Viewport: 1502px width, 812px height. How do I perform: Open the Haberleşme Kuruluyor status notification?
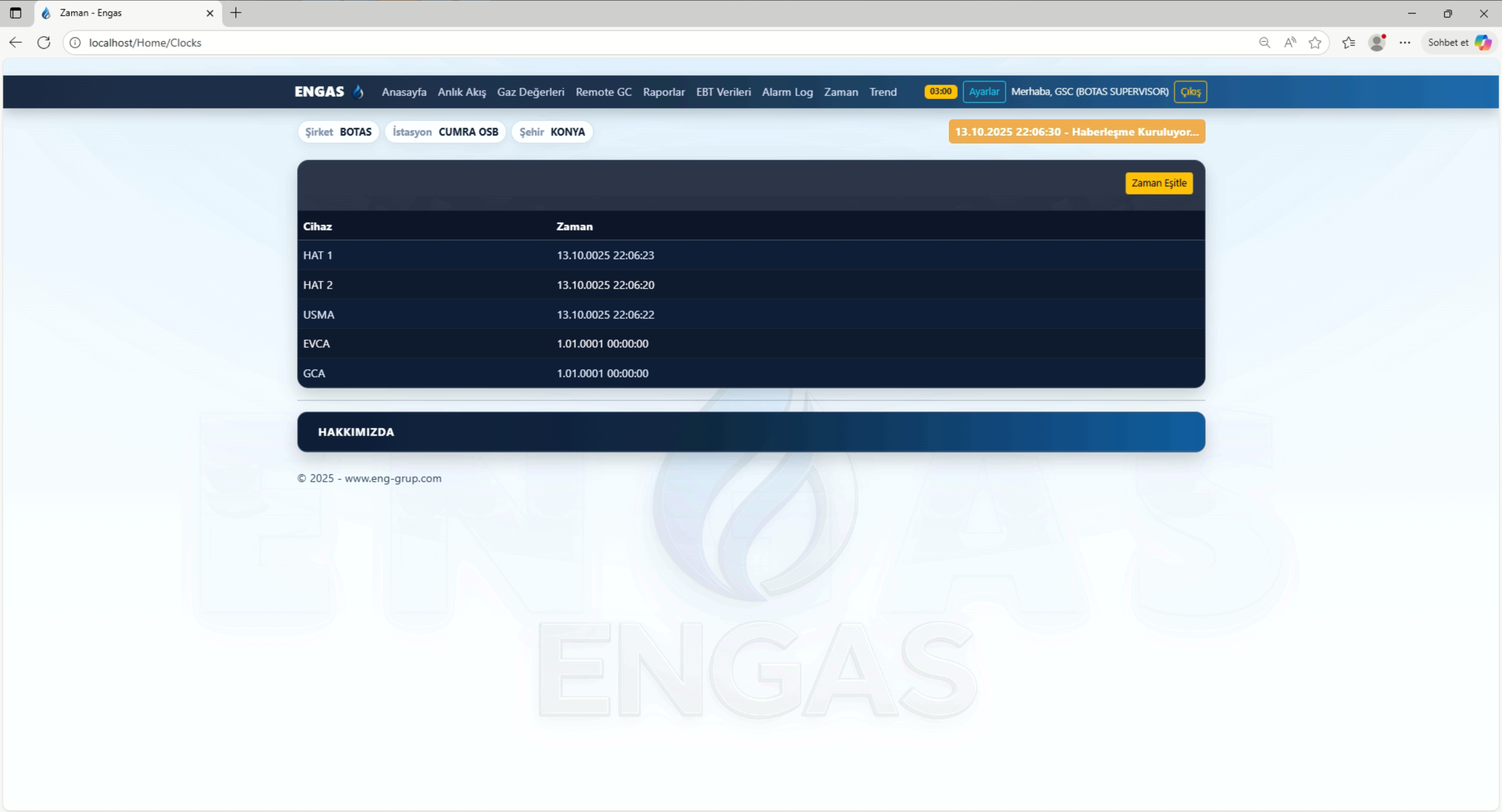[x=1076, y=131]
